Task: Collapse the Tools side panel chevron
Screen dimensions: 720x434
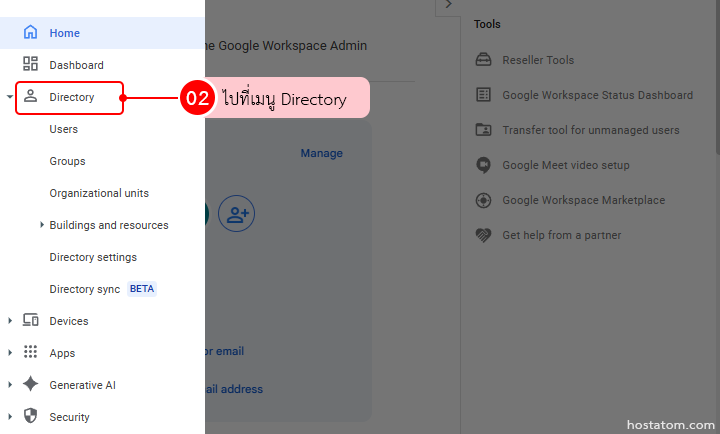Action: pos(449,5)
